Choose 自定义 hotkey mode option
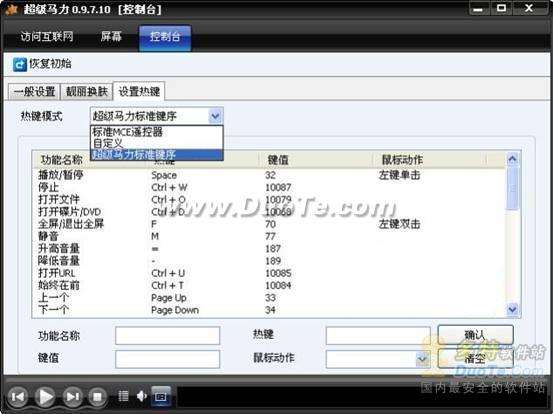Viewport: 553px width, 414px height. (157, 144)
